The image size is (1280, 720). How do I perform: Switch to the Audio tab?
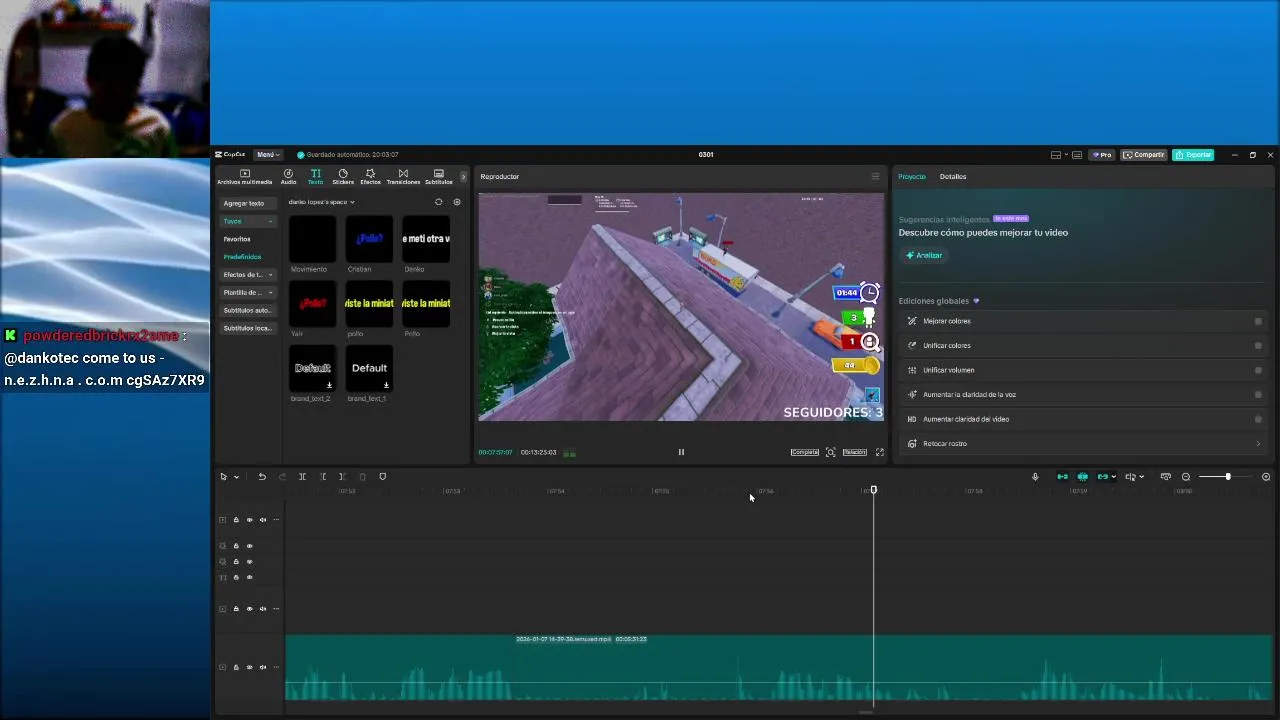288,177
